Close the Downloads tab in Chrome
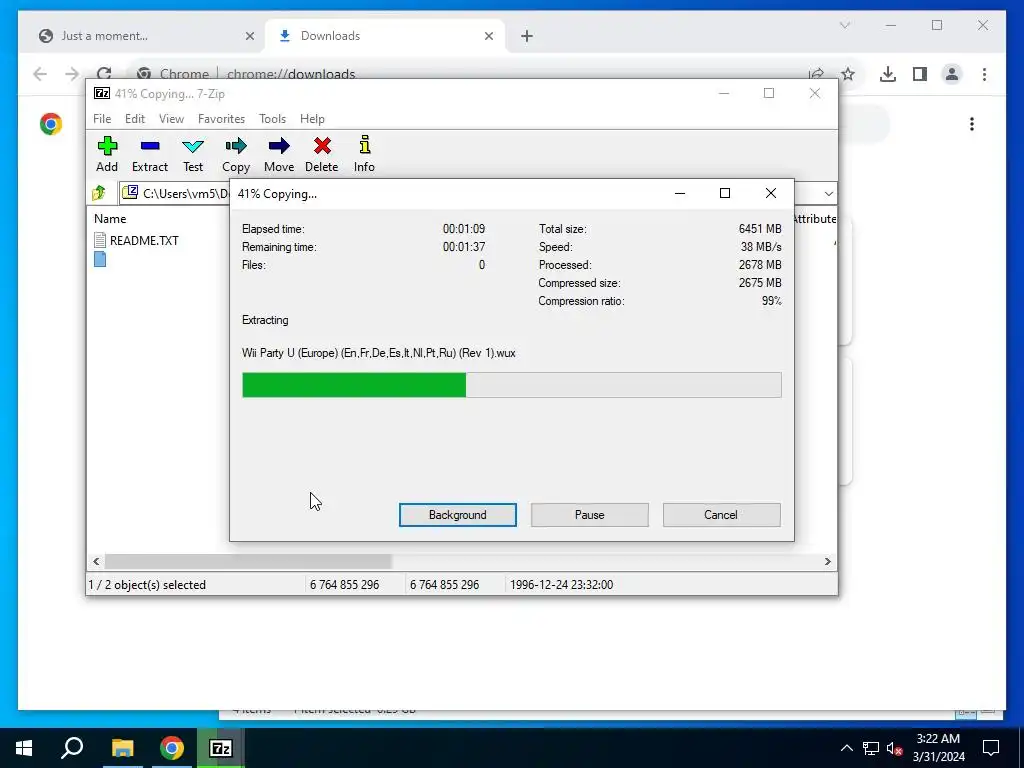1024x768 pixels. tap(488, 36)
